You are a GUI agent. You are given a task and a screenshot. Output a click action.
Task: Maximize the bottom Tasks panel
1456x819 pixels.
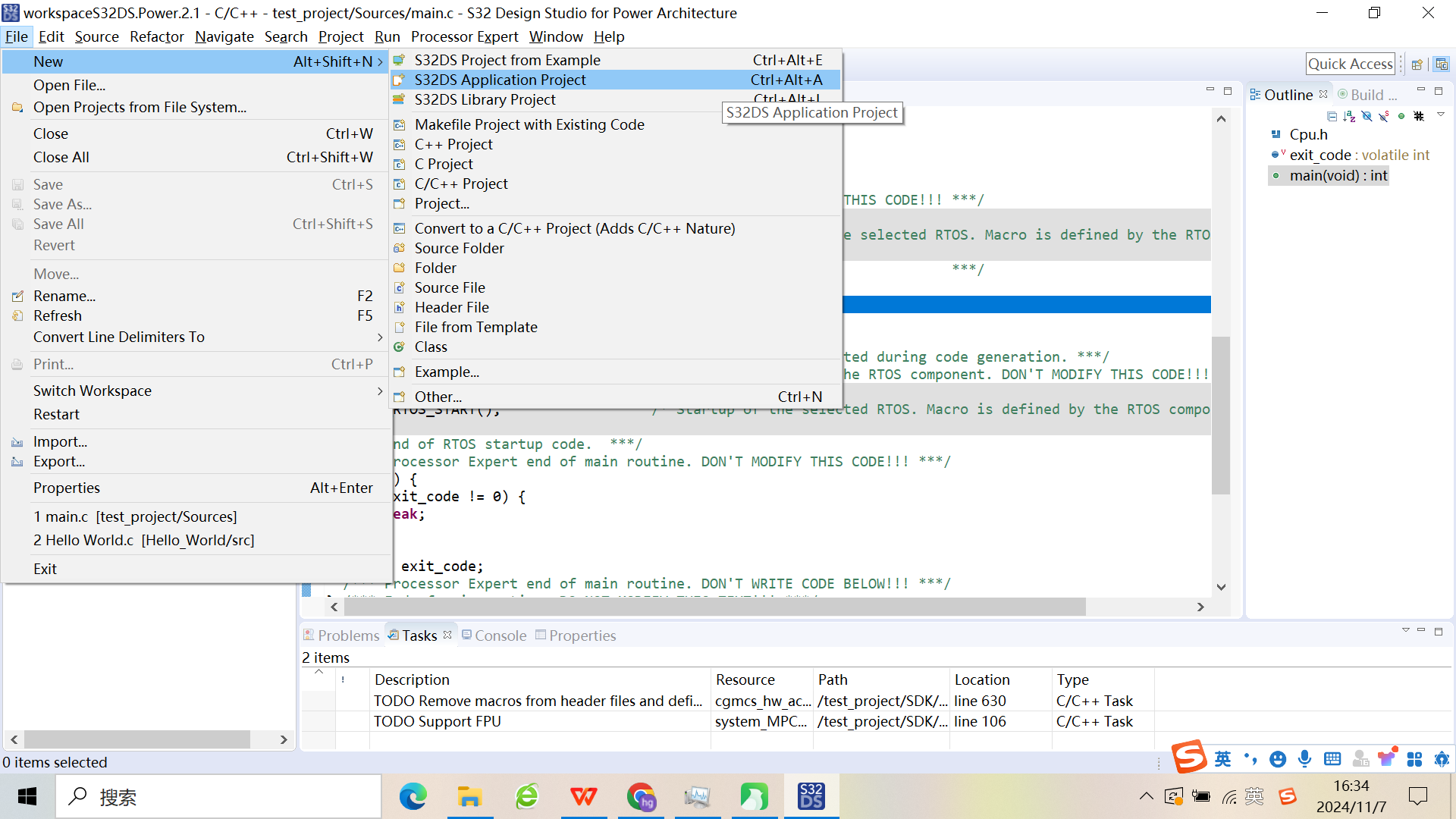[1439, 631]
